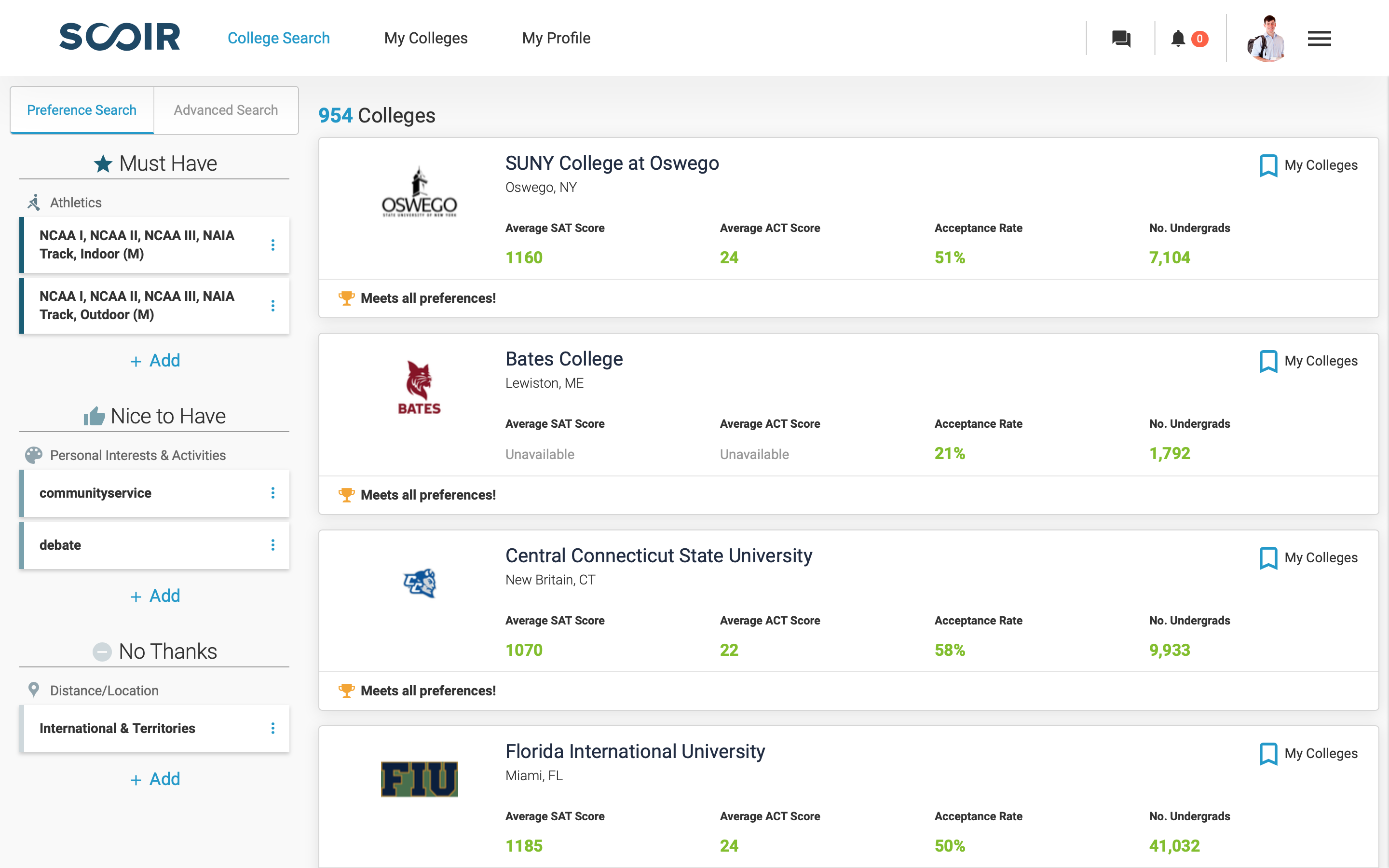Add a Nice to Have preference
Image resolution: width=1389 pixels, height=868 pixels.
tap(155, 596)
